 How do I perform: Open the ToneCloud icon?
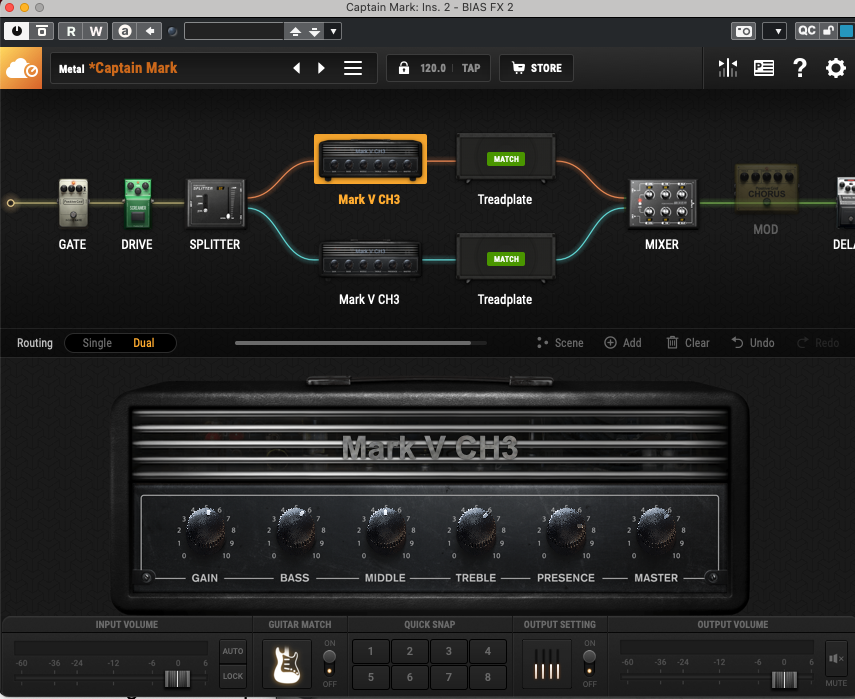coord(21,68)
